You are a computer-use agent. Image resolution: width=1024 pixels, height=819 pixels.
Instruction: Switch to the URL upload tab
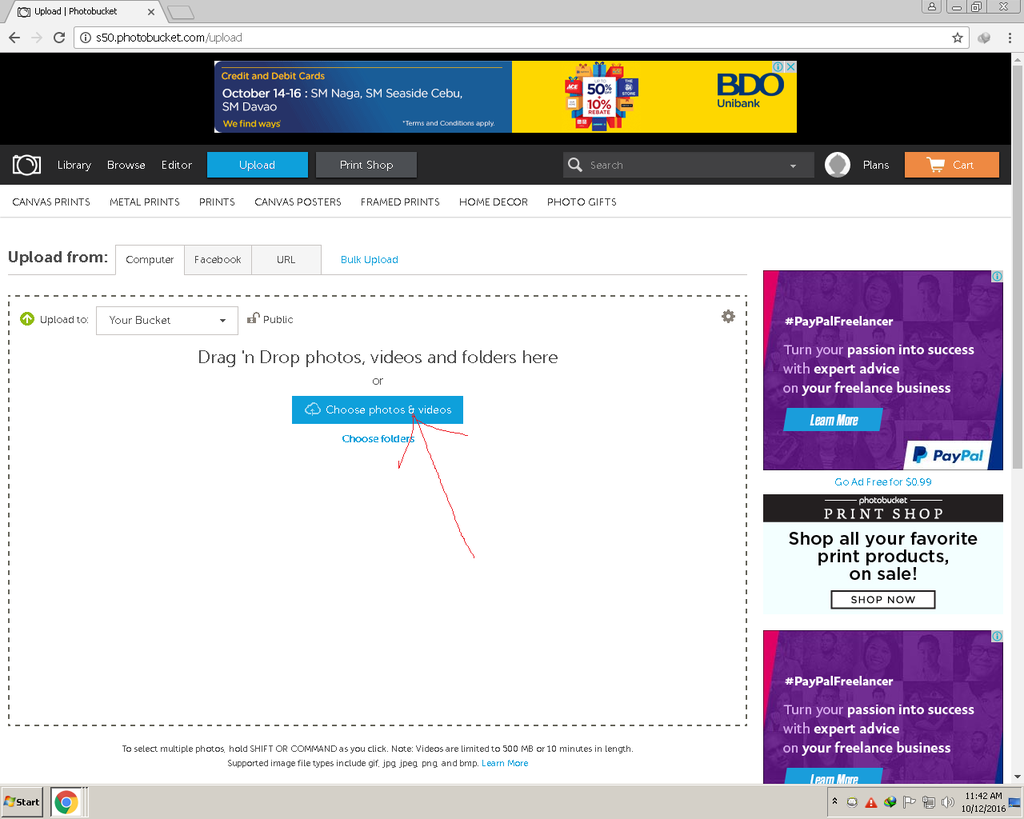coord(286,259)
